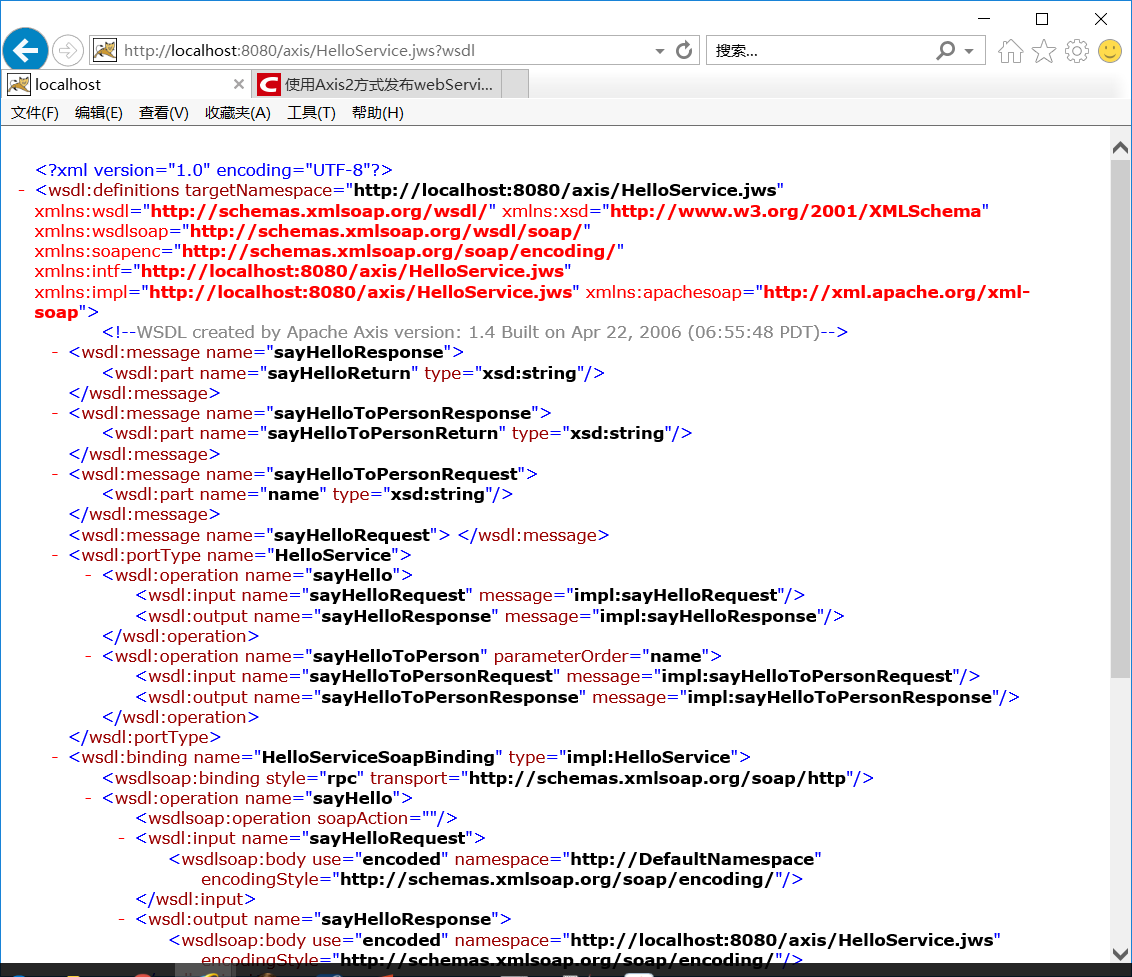The width and height of the screenshot is (1132, 977).
Task: Collapse the sayHelloToPersonRequest message node
Action: (x=55, y=474)
